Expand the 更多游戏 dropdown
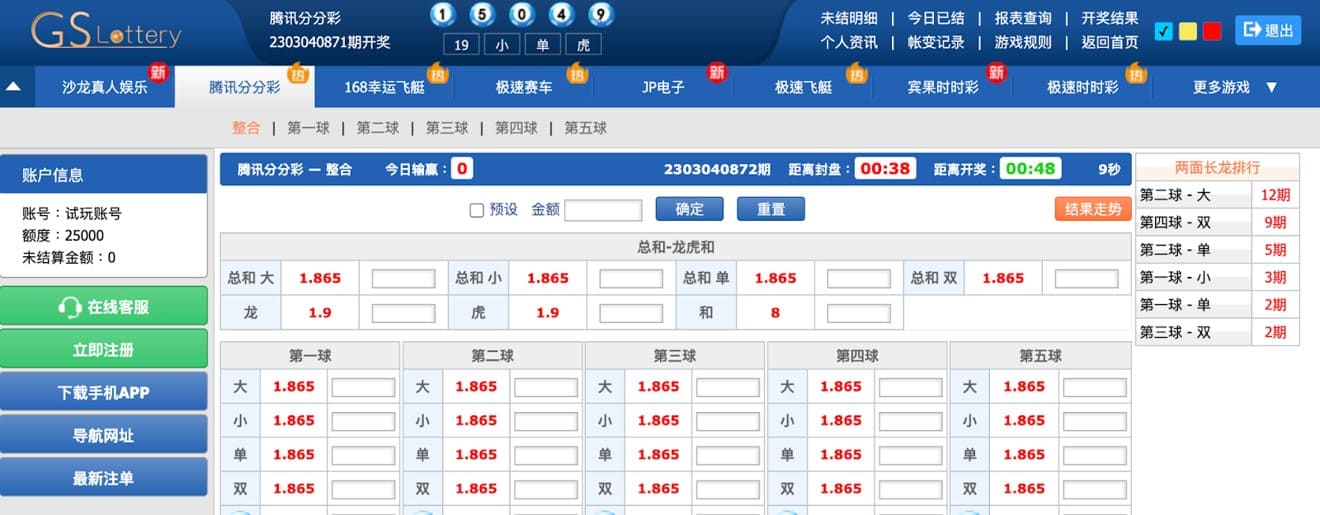This screenshot has height=515, width=1320. (x=1235, y=87)
